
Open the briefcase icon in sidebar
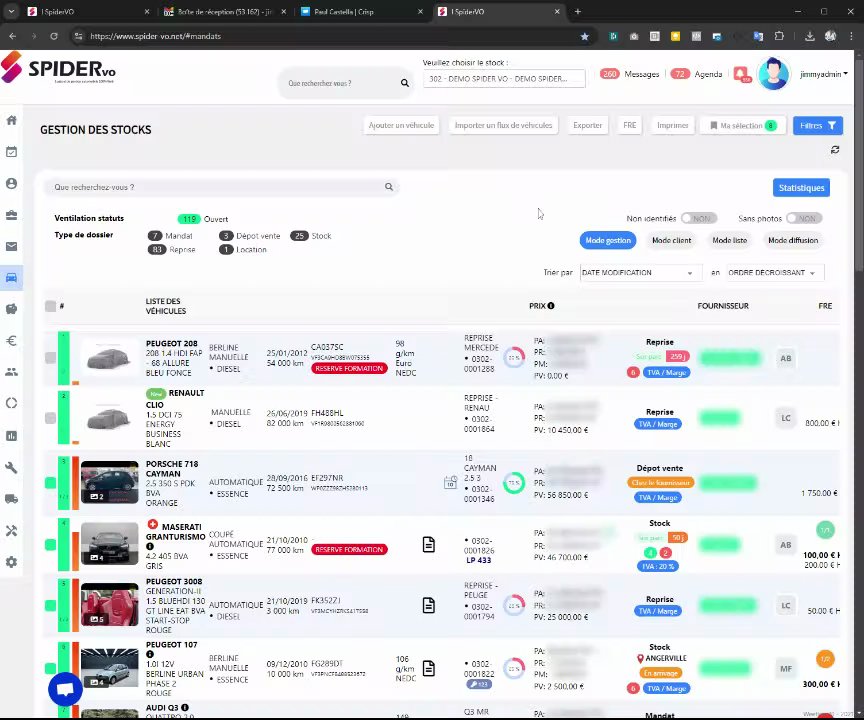pos(12,215)
